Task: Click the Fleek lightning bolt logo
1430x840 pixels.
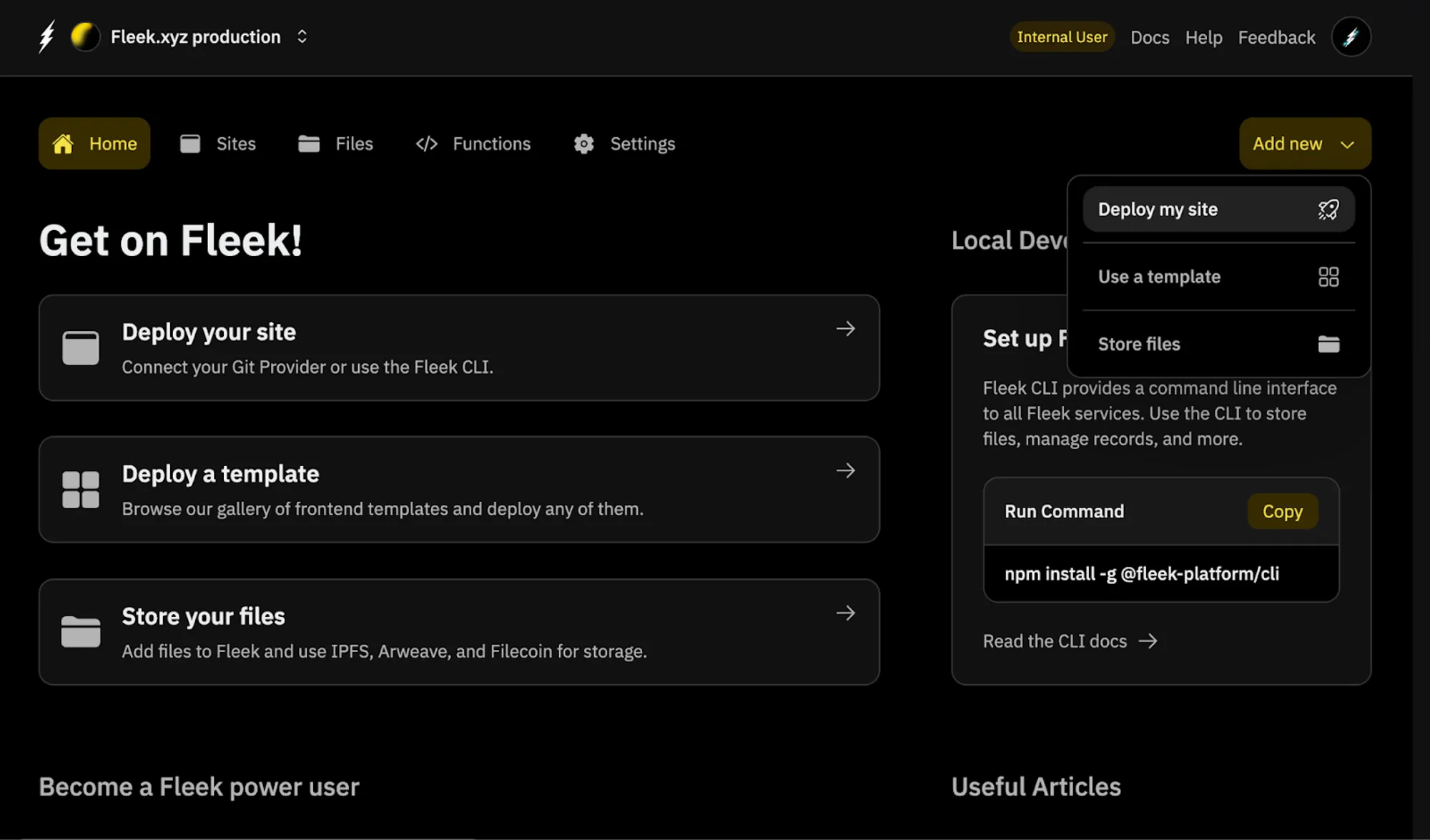Action: [46, 36]
